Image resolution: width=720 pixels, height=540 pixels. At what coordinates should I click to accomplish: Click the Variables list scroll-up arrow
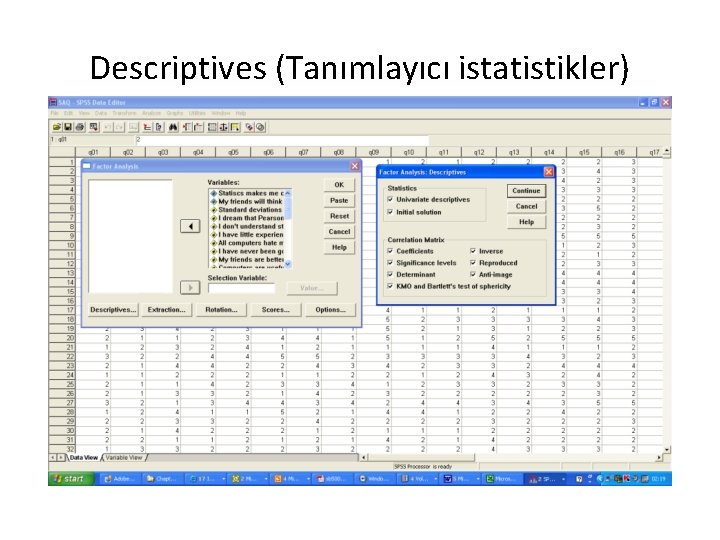[x=288, y=193]
